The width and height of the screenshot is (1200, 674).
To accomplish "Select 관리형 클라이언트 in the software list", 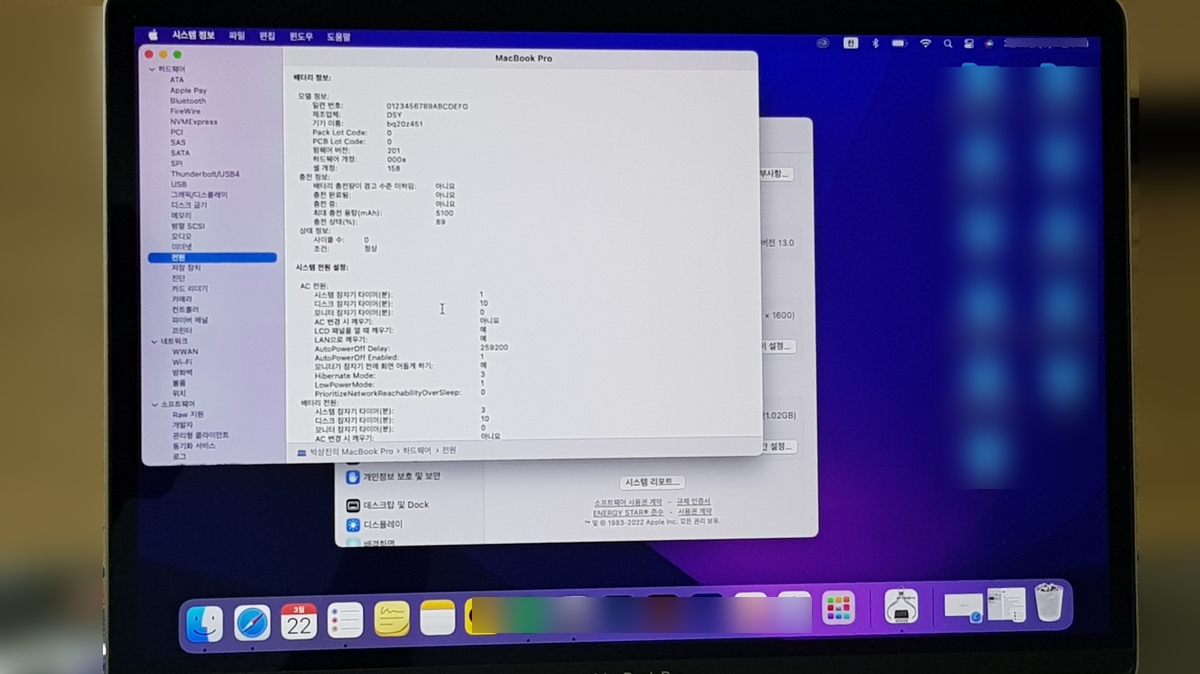I will pyautogui.click(x=200, y=435).
